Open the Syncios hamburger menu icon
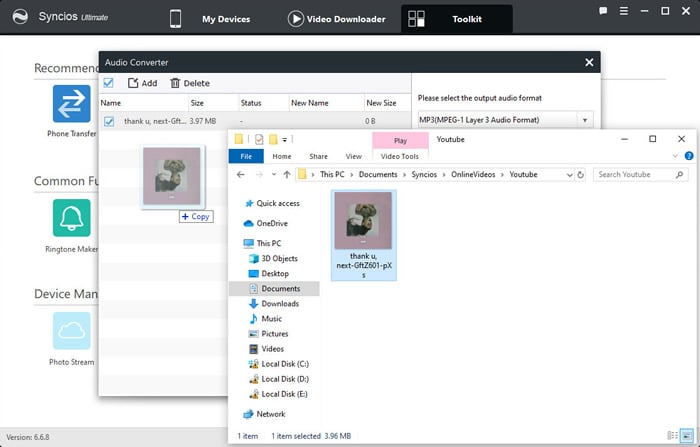The image size is (700, 447). click(624, 11)
